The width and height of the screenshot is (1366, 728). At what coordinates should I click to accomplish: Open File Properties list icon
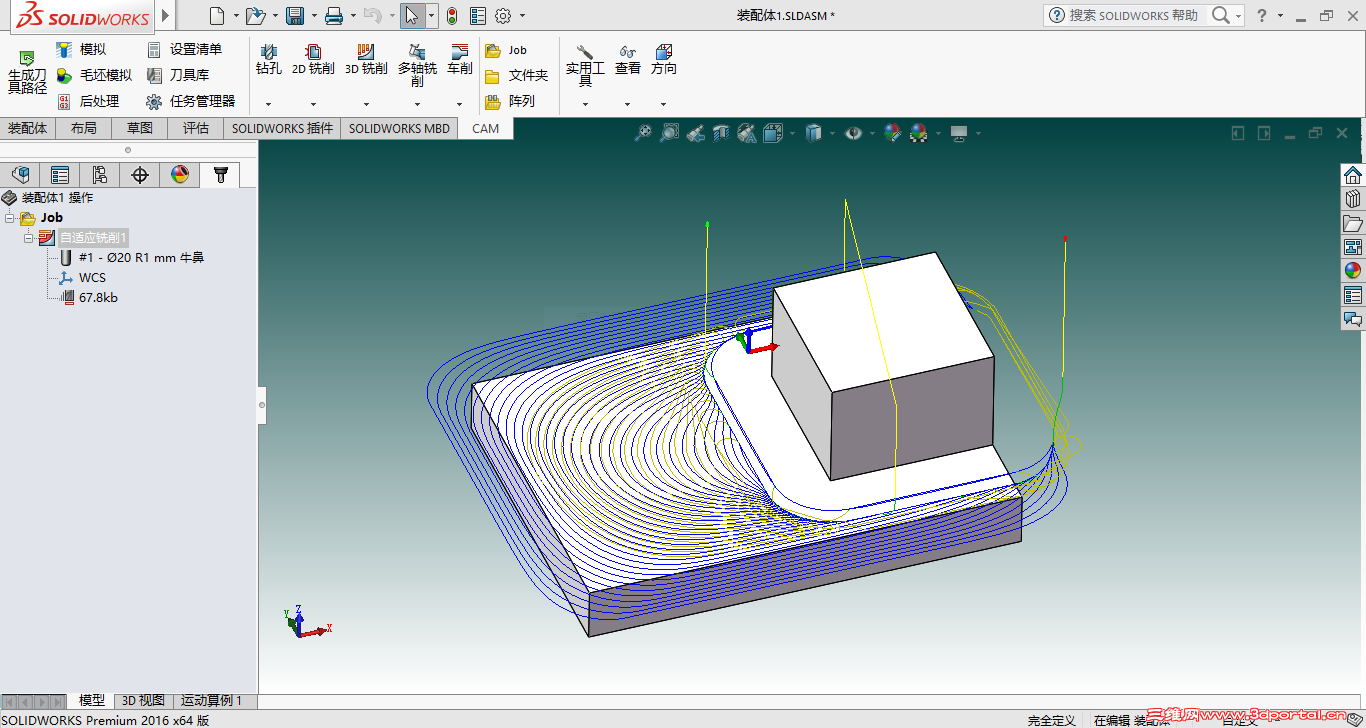[x=478, y=15]
